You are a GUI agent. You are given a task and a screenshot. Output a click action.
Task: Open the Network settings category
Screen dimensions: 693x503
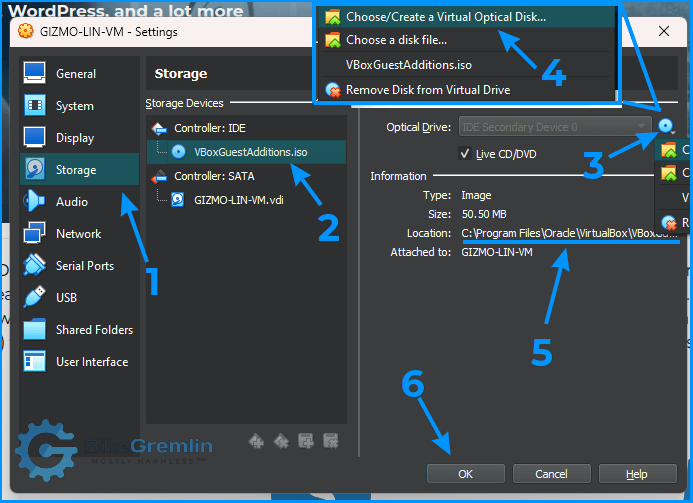pyautogui.click(x=80, y=233)
